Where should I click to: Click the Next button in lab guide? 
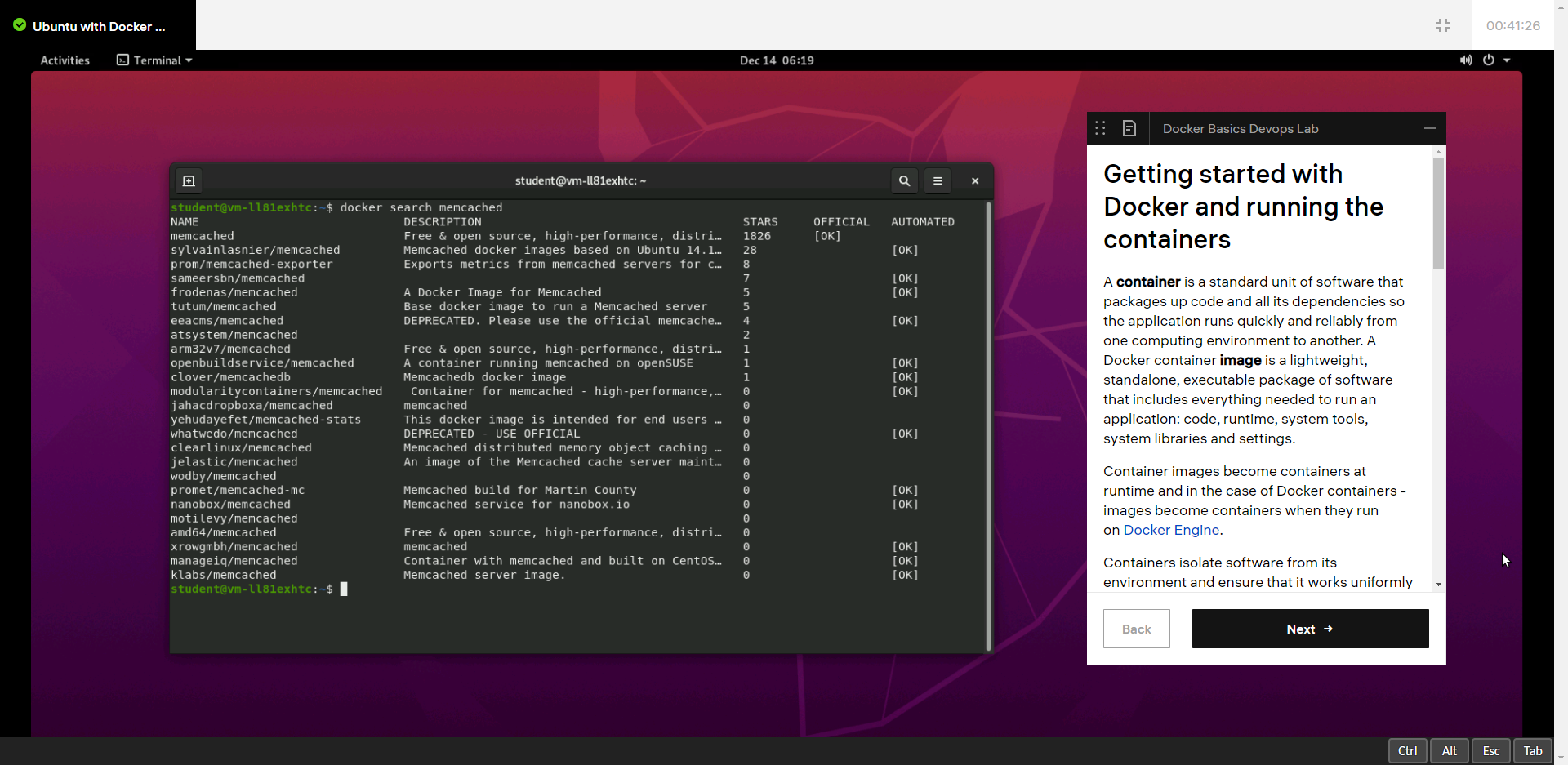point(1310,629)
